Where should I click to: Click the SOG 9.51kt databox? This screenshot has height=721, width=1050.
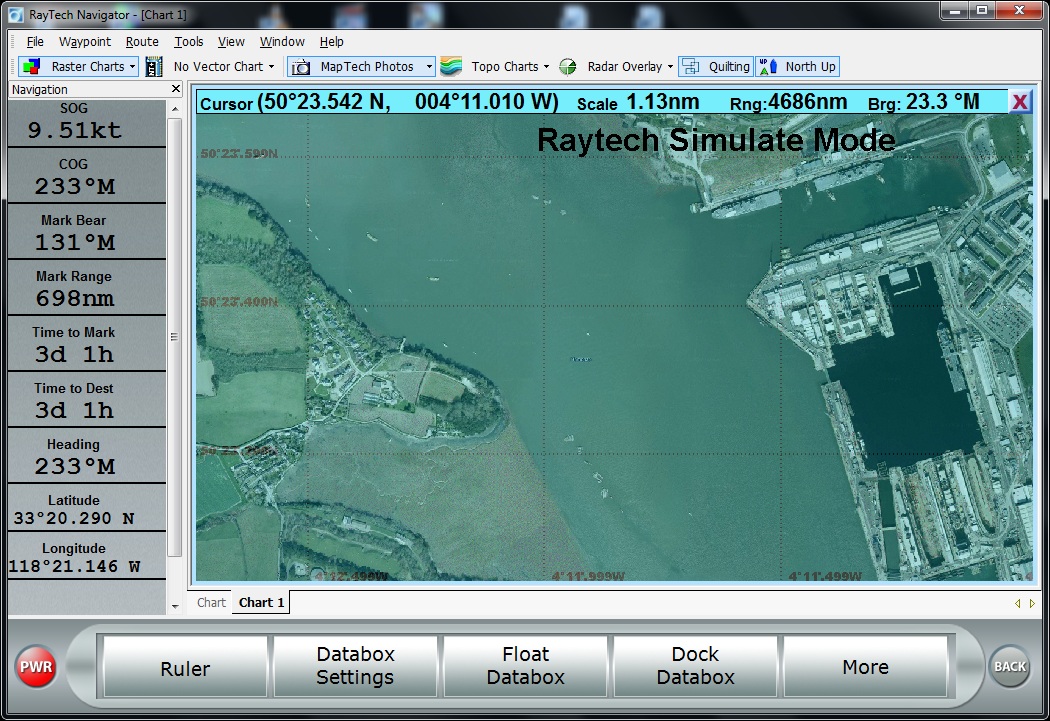point(86,123)
